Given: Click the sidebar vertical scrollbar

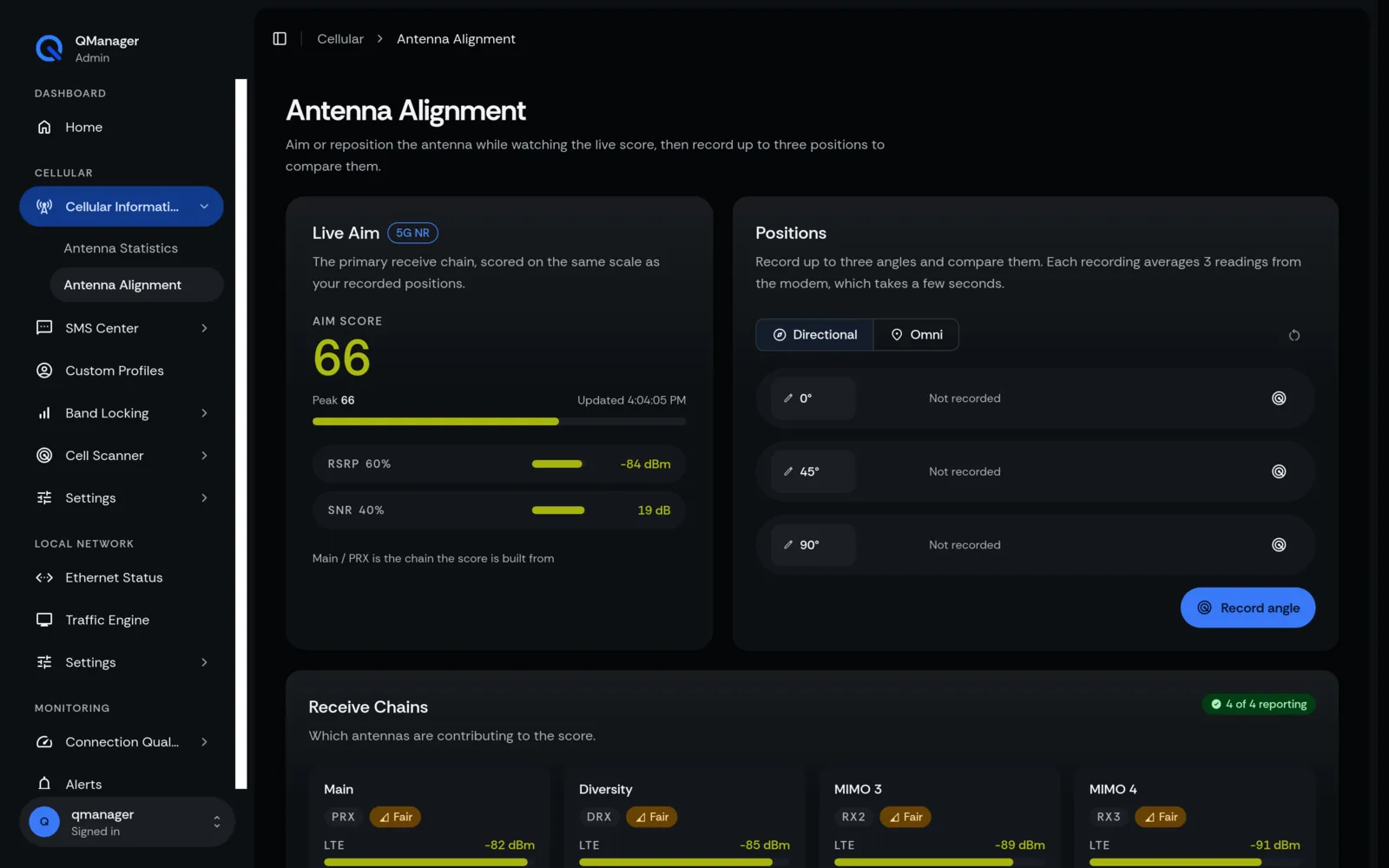Looking at the screenshot, I should [x=241, y=434].
